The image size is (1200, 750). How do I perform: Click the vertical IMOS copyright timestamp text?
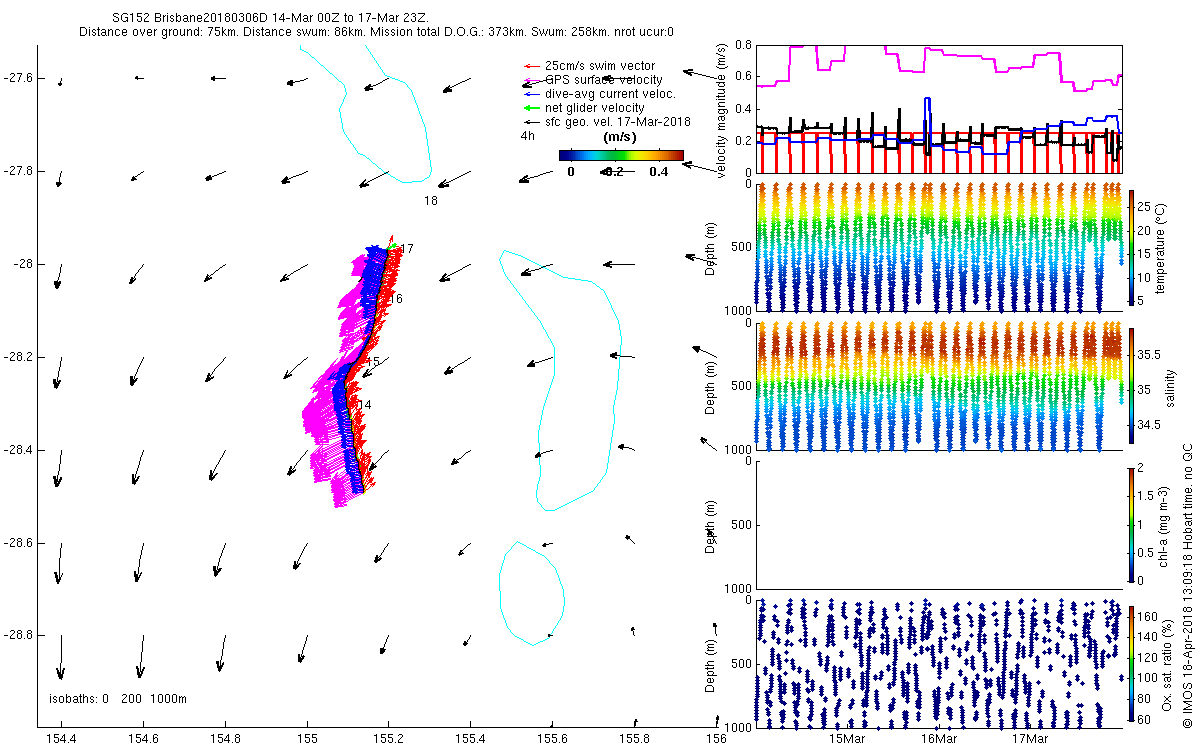tap(1187, 586)
